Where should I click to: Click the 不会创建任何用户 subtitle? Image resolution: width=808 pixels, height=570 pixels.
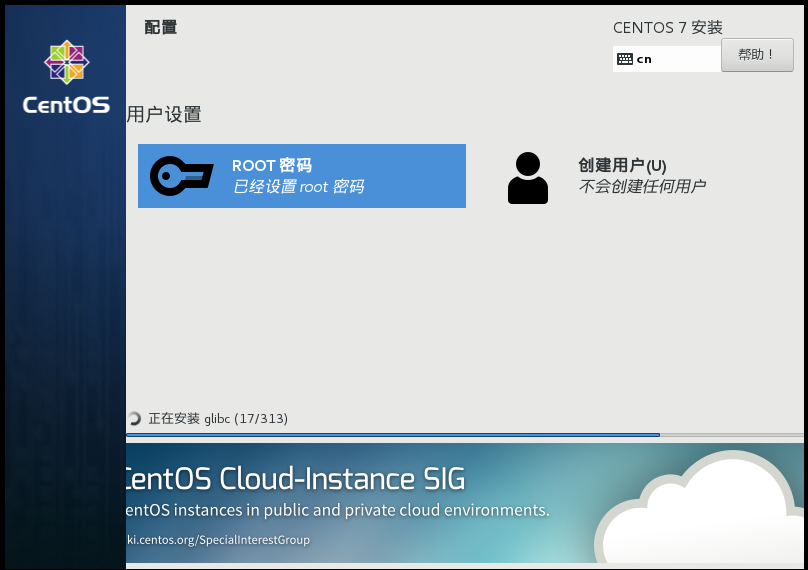point(642,186)
